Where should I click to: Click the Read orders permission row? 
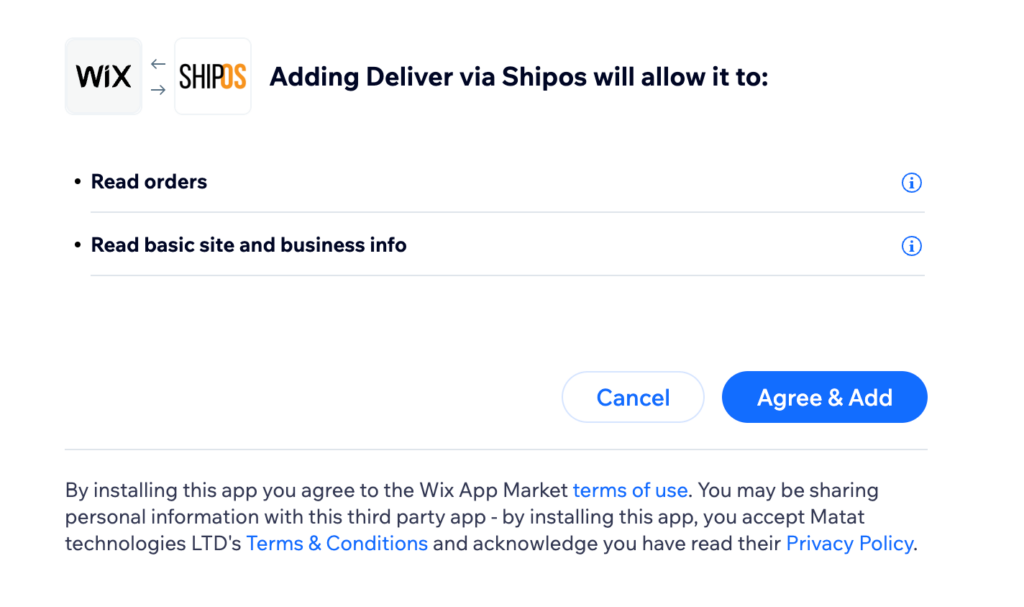click(x=148, y=182)
